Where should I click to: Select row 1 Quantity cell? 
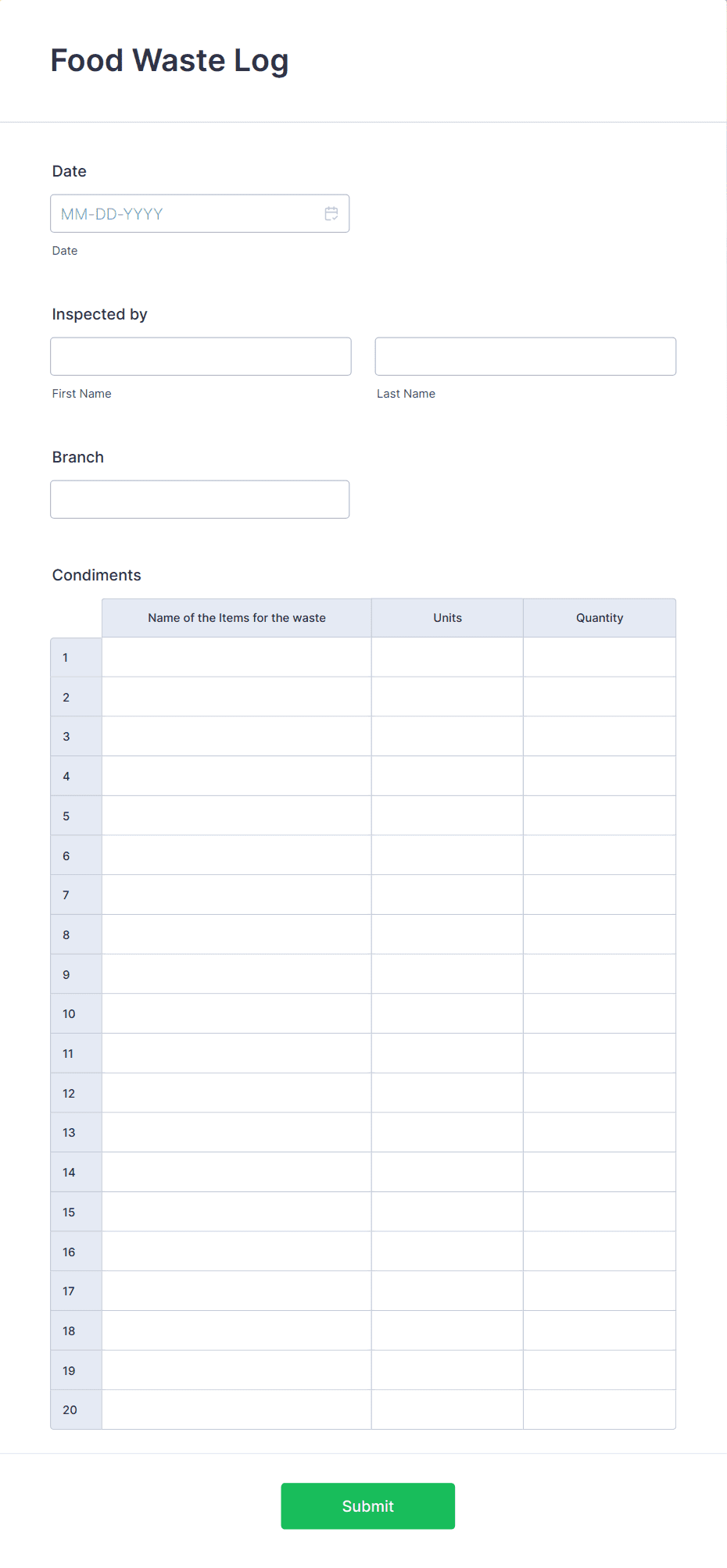[x=599, y=657]
